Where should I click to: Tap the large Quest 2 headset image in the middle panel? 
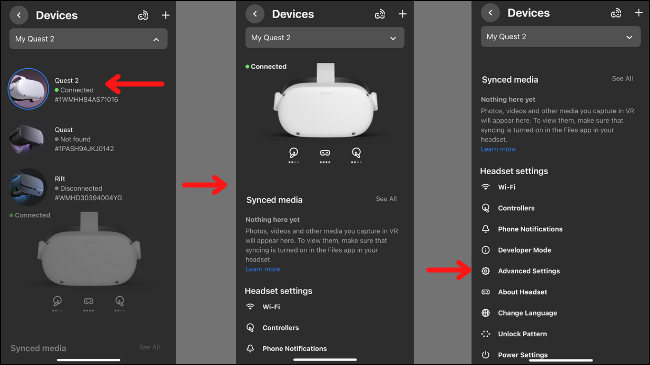point(325,100)
